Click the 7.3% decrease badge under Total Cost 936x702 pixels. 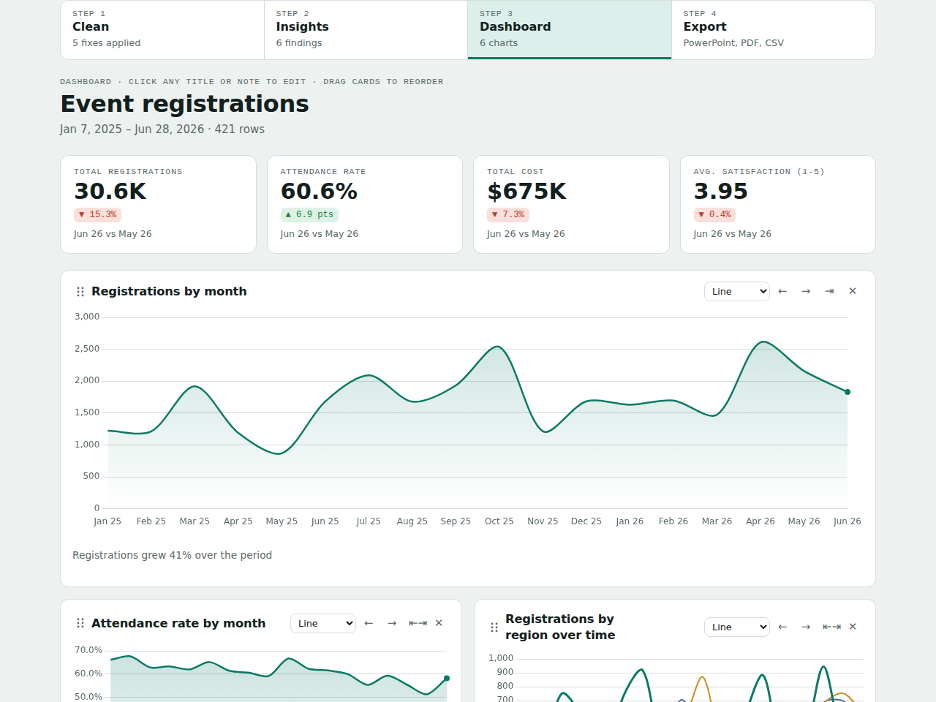pyautogui.click(x=508, y=214)
